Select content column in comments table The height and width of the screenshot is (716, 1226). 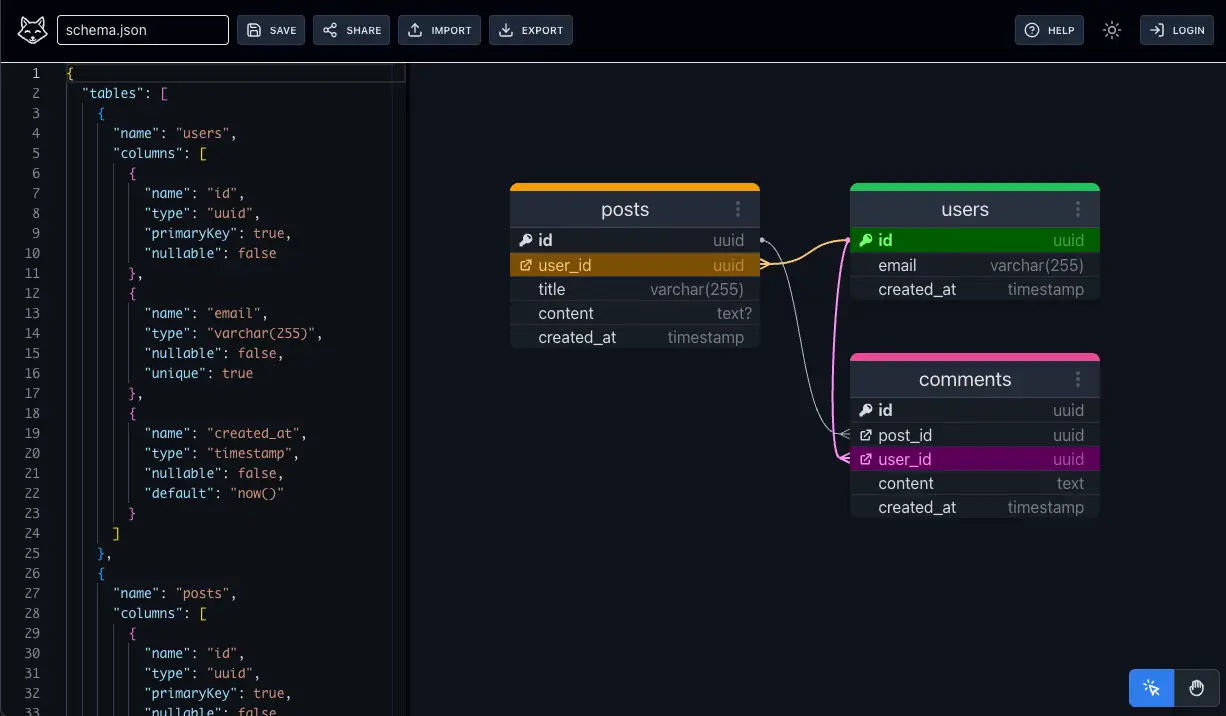(x=975, y=483)
